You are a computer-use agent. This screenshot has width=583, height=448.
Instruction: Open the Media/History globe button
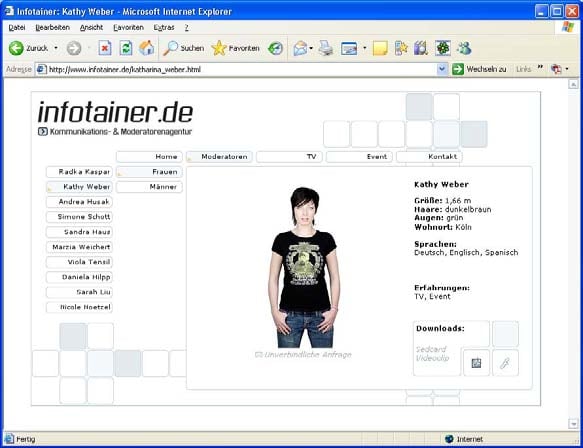tap(276, 48)
